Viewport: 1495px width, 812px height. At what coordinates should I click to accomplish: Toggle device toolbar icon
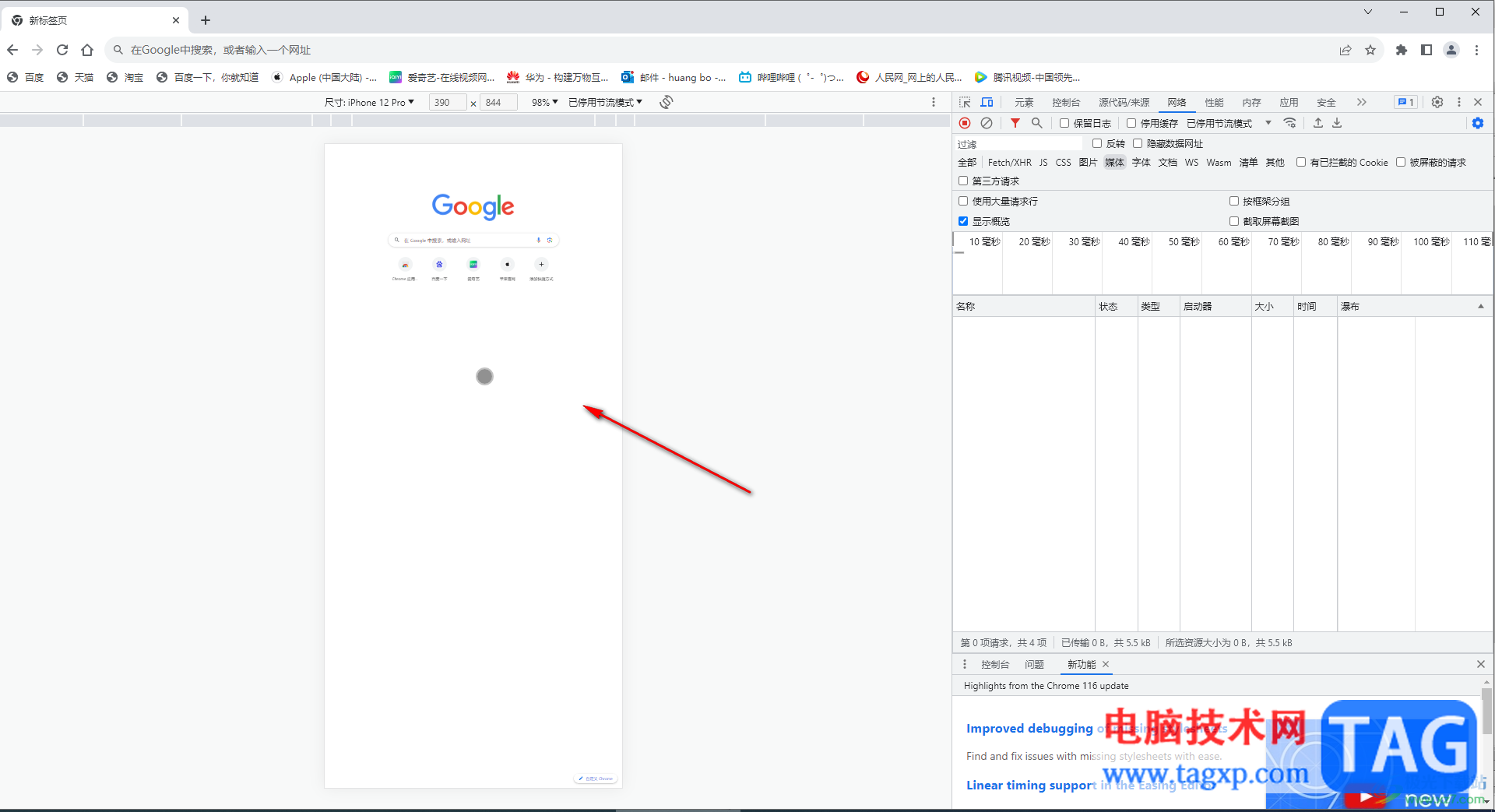click(x=987, y=102)
